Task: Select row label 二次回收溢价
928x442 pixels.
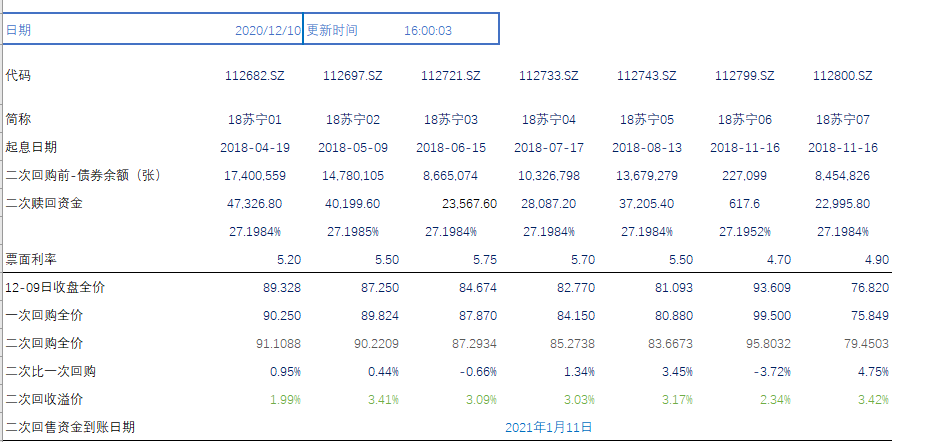Action: (x=44, y=399)
